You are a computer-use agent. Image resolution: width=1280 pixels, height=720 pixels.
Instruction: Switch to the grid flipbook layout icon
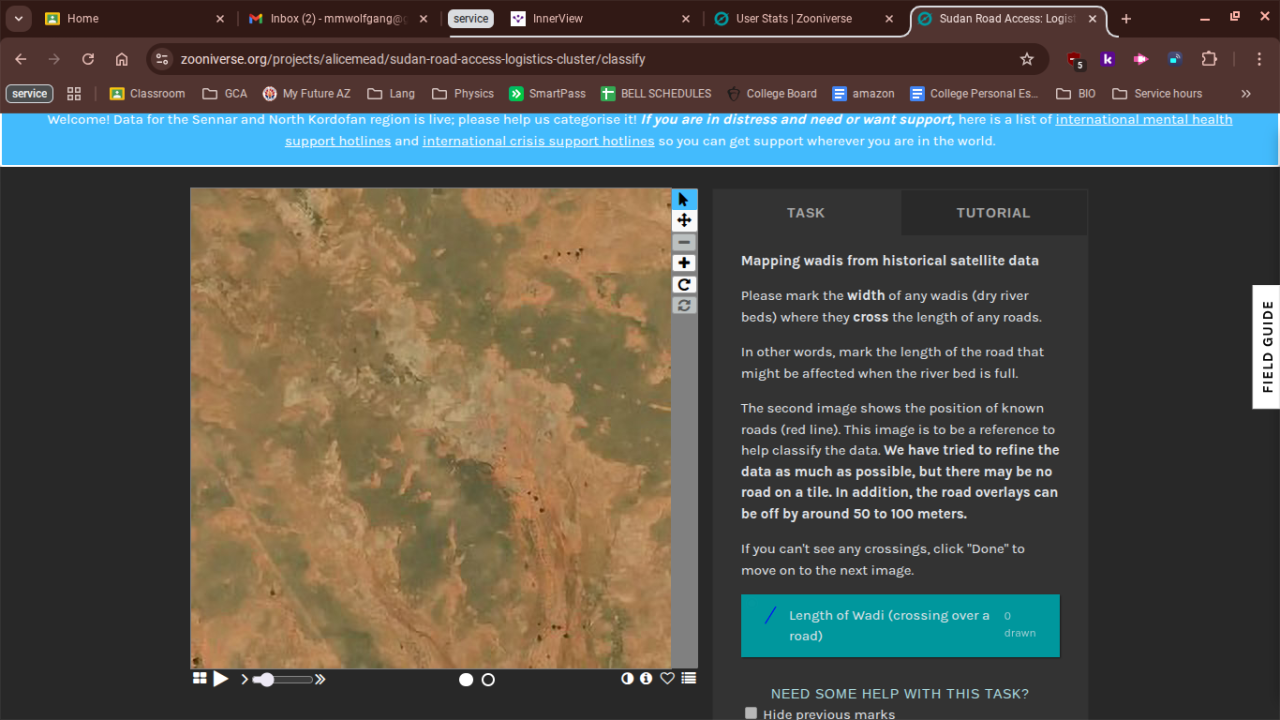[200, 678]
